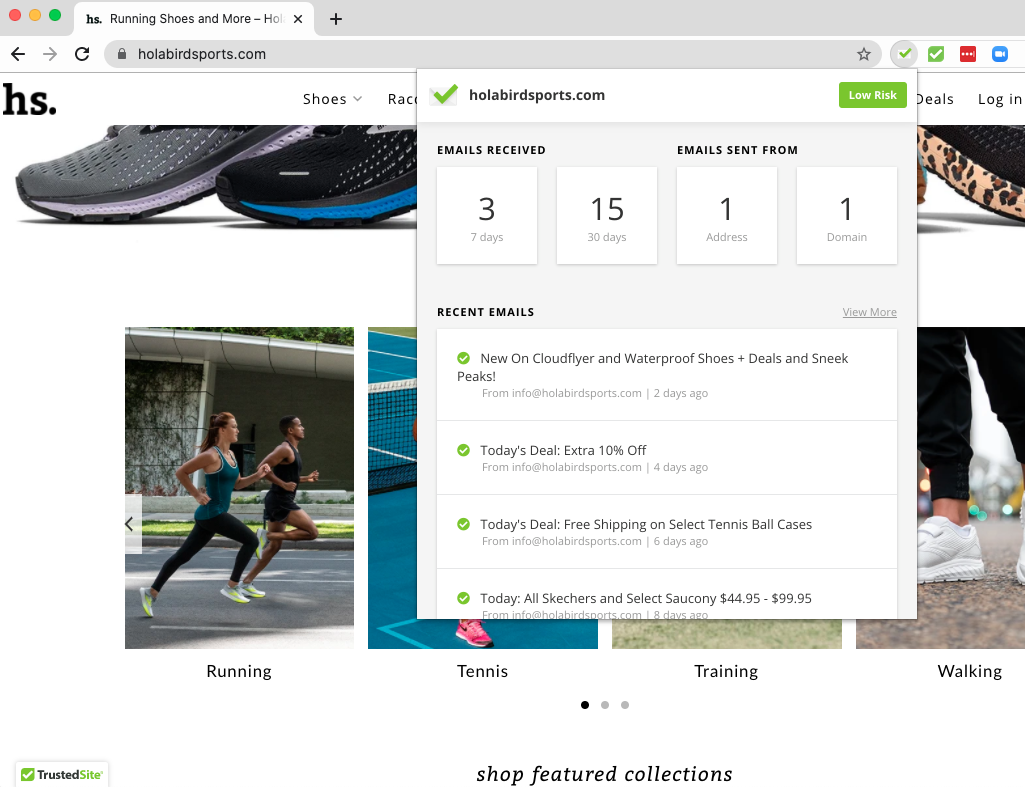Click the shop featured collections heading
The height and width of the screenshot is (787, 1025).
pos(604,774)
